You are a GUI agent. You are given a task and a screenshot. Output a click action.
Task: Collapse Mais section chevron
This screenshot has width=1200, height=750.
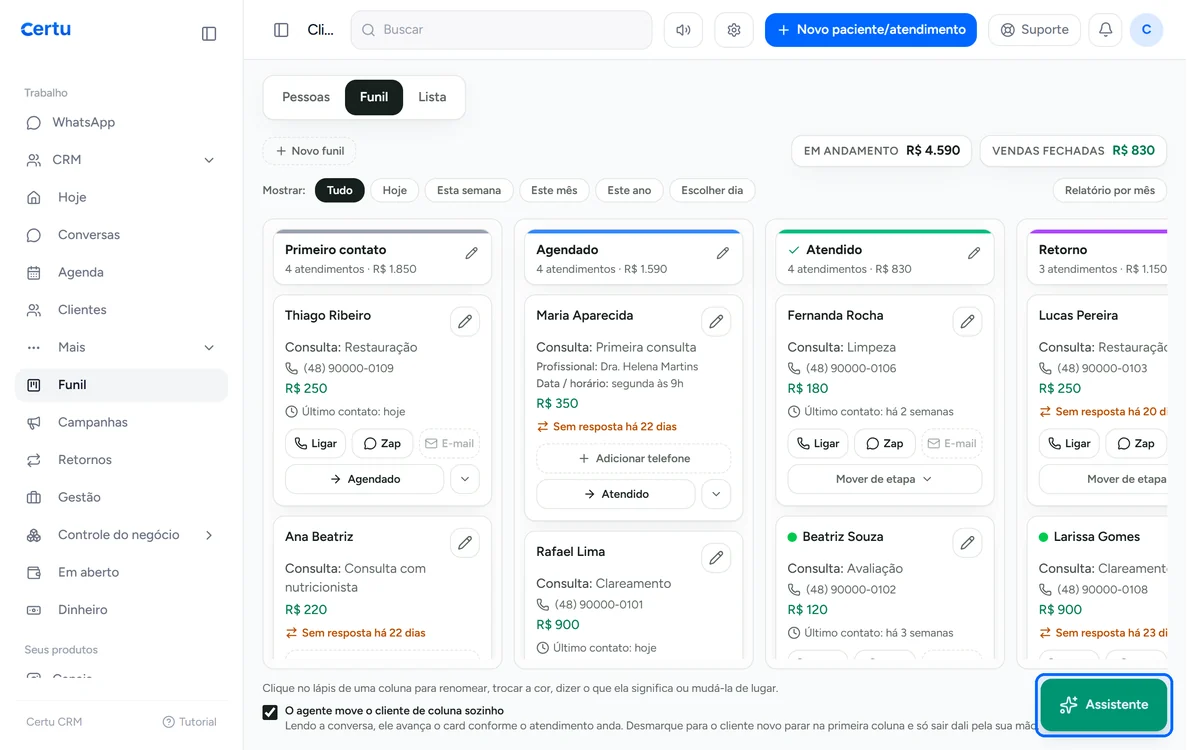209,347
